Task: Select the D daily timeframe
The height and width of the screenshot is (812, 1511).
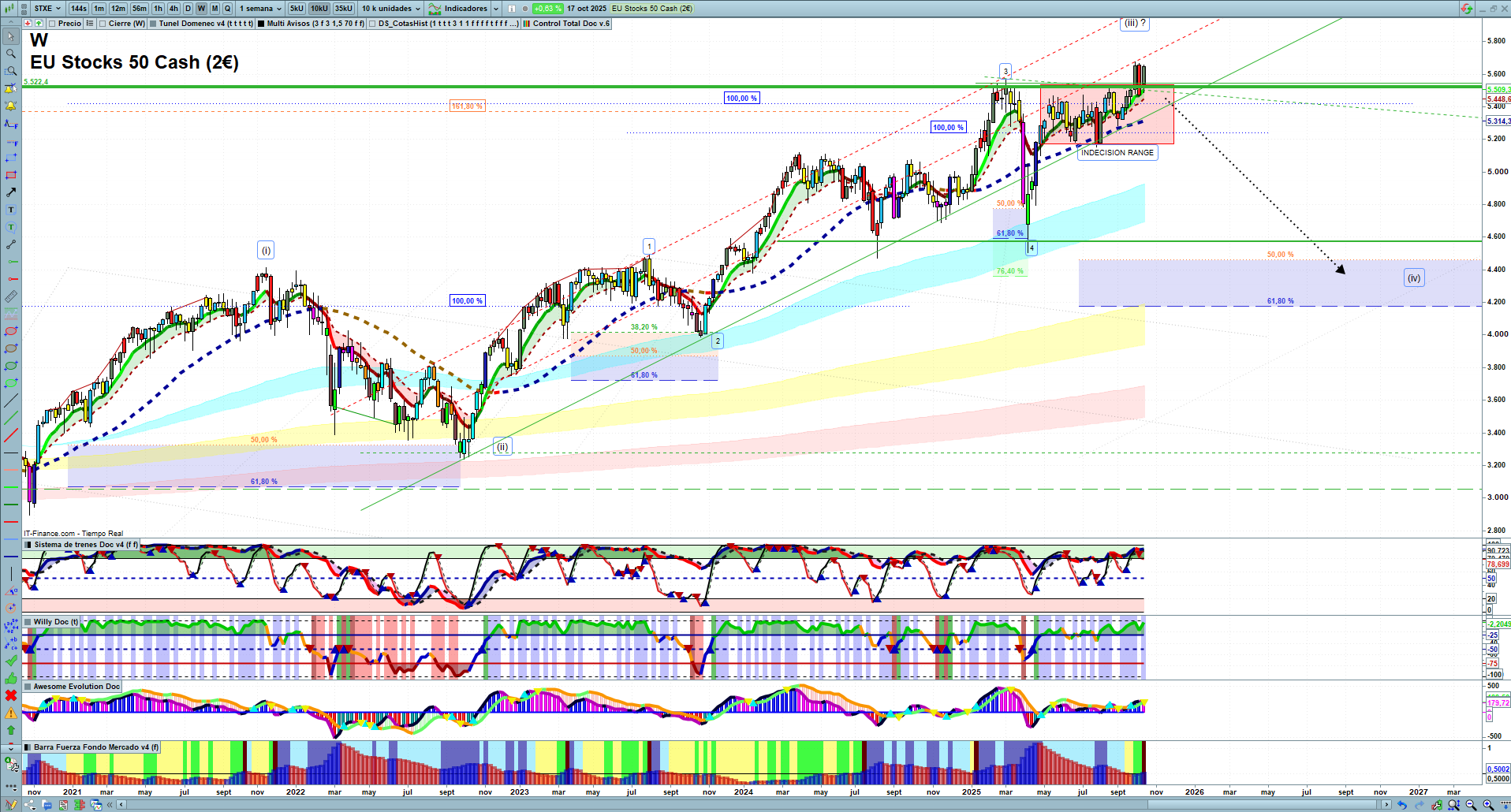Action: click(188, 9)
